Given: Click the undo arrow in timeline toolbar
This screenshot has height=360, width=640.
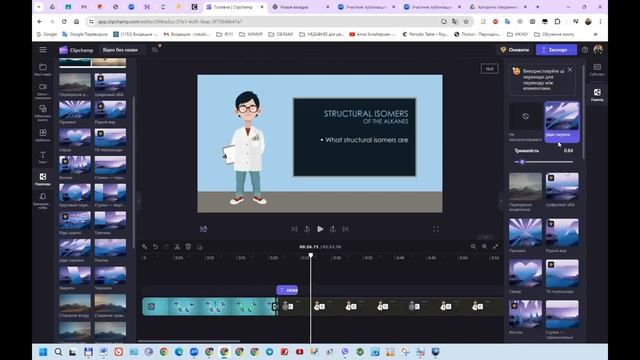Looking at the screenshot, I should click(x=156, y=247).
